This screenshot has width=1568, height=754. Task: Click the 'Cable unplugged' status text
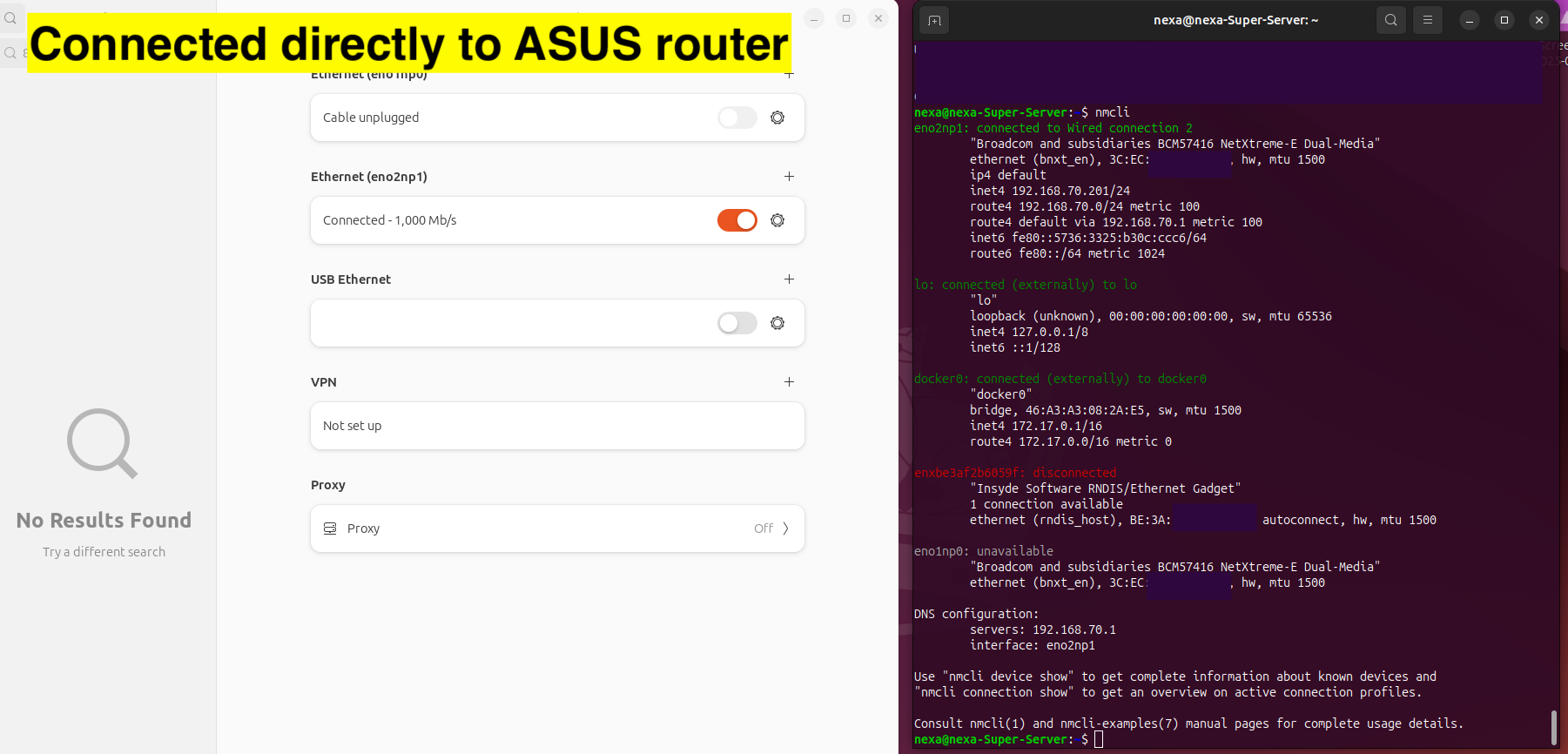371,118
